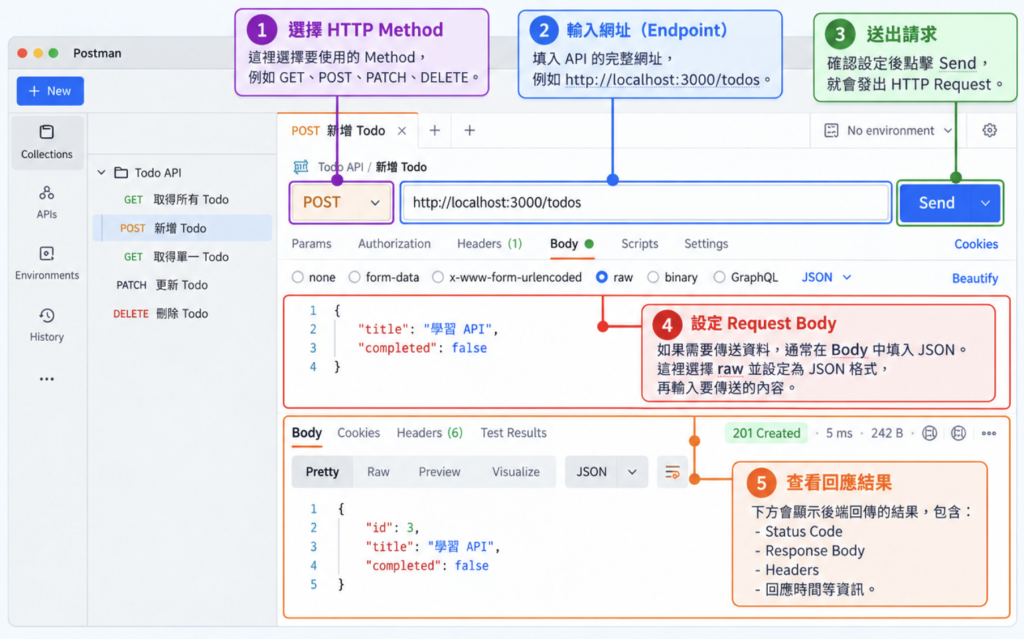Click the first plus new-tab icon
The width and height of the screenshot is (1024, 639).
pos(434,131)
